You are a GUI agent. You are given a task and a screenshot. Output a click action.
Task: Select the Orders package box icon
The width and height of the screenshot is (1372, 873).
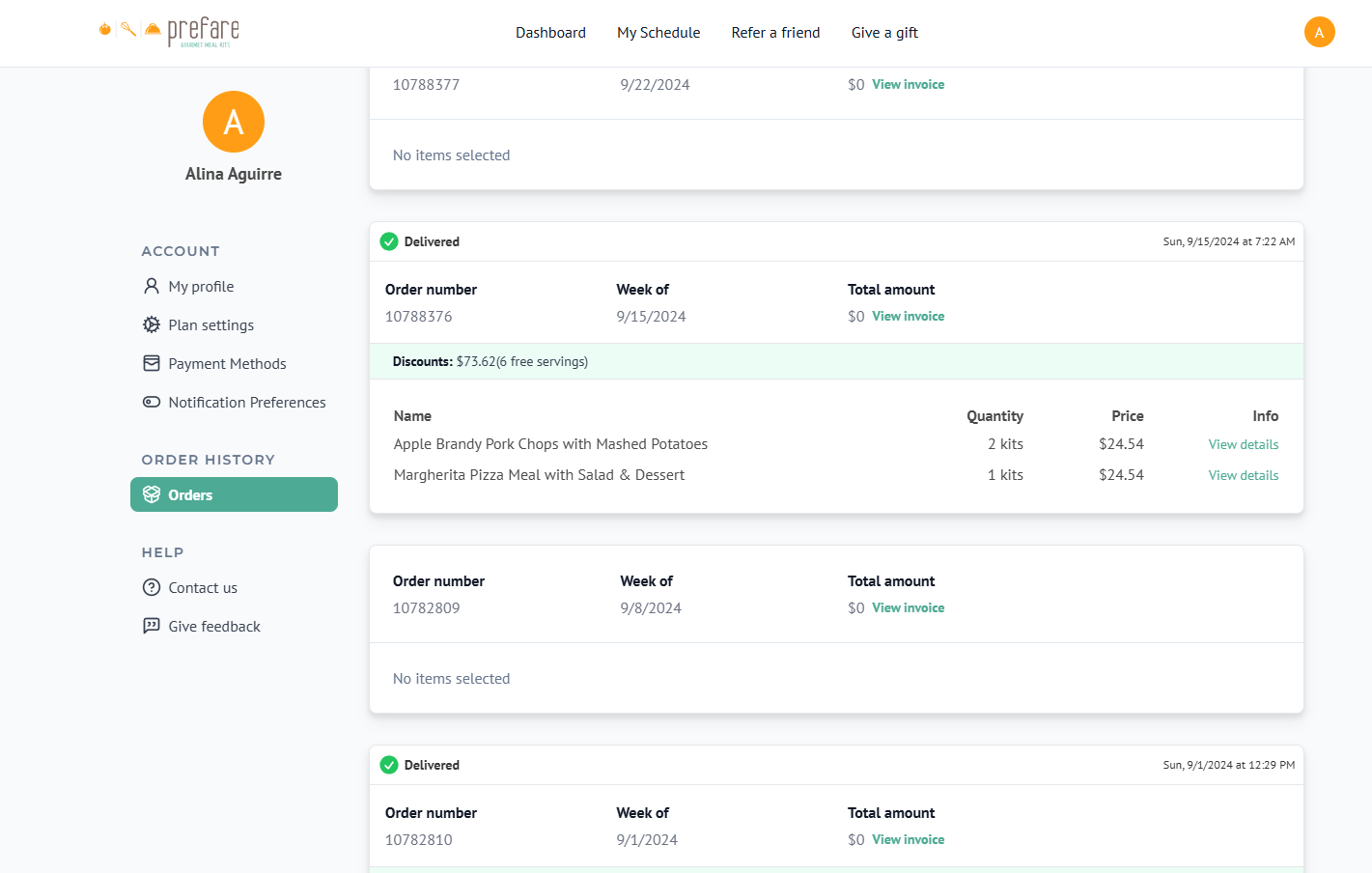153,493
